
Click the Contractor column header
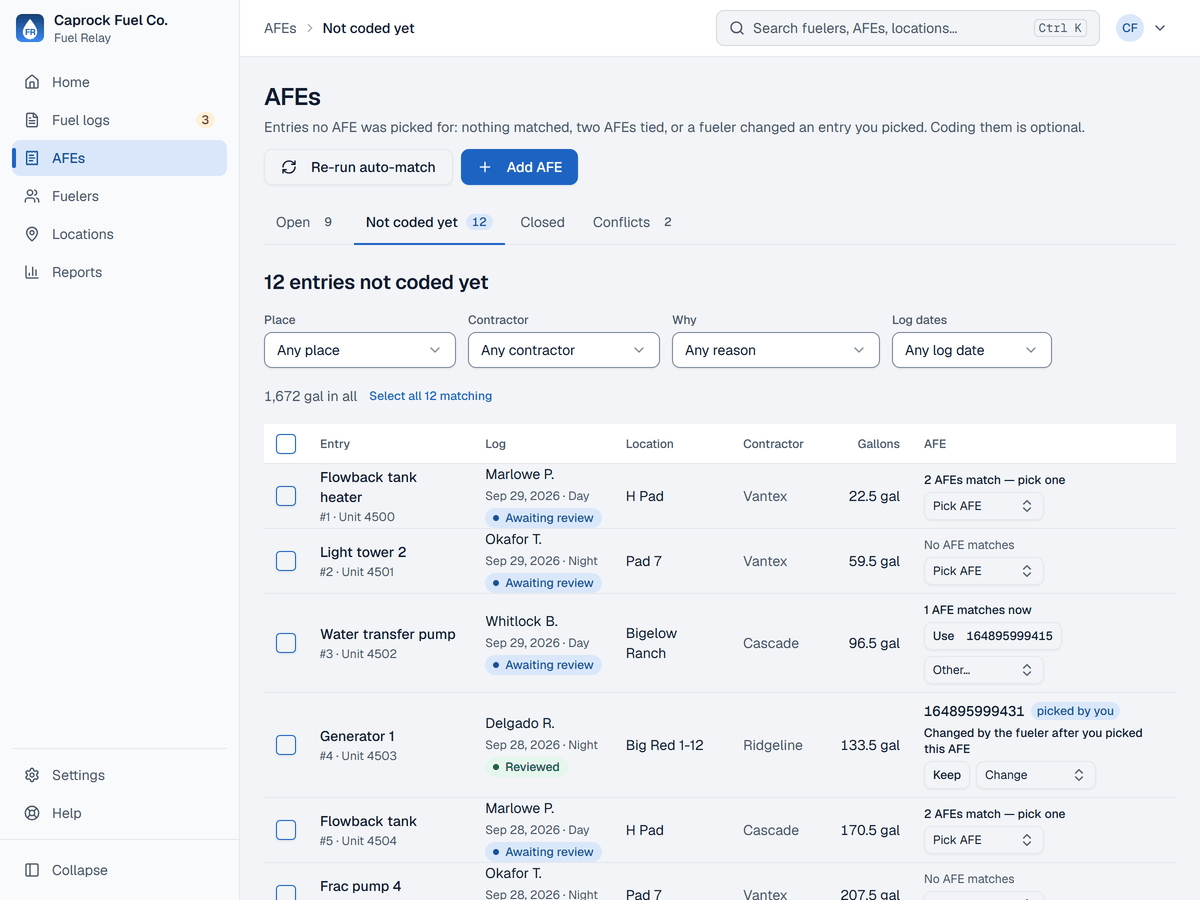(x=773, y=444)
